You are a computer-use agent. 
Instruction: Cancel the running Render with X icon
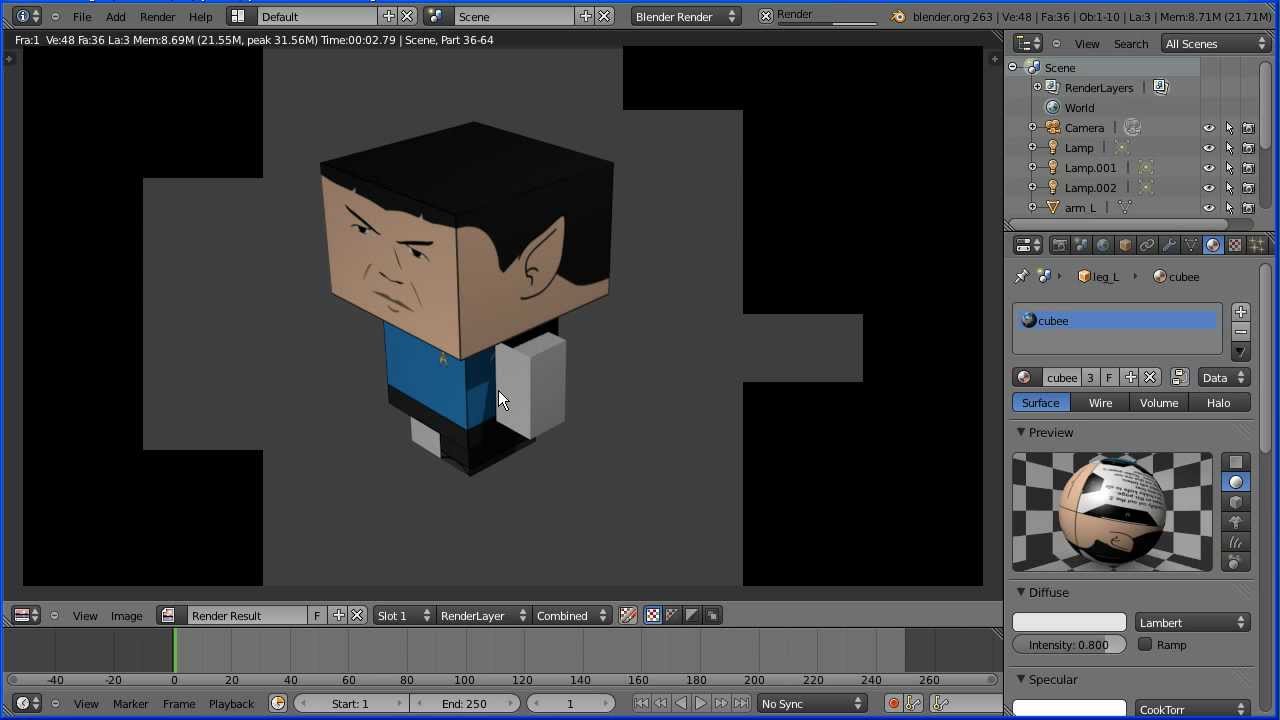coord(766,16)
